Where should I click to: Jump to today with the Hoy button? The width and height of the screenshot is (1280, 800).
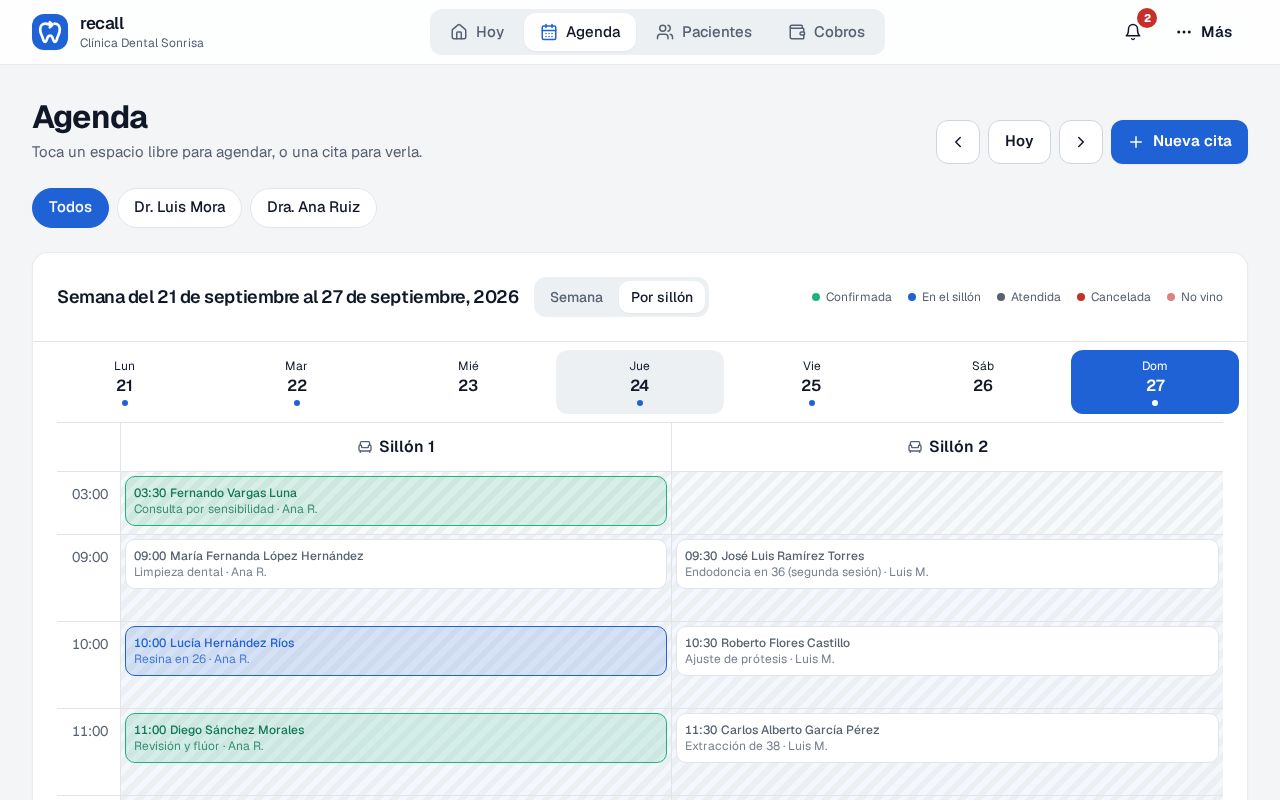pyautogui.click(x=1019, y=142)
